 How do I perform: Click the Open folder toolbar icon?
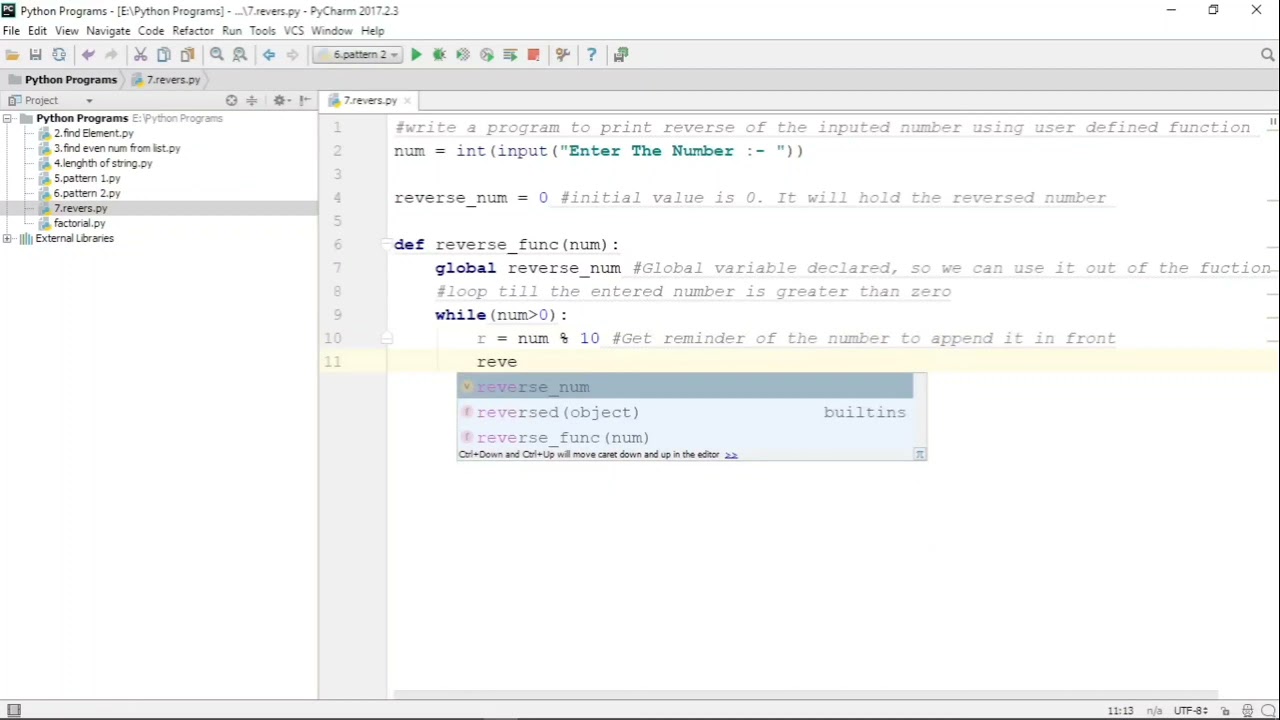[x=12, y=55]
